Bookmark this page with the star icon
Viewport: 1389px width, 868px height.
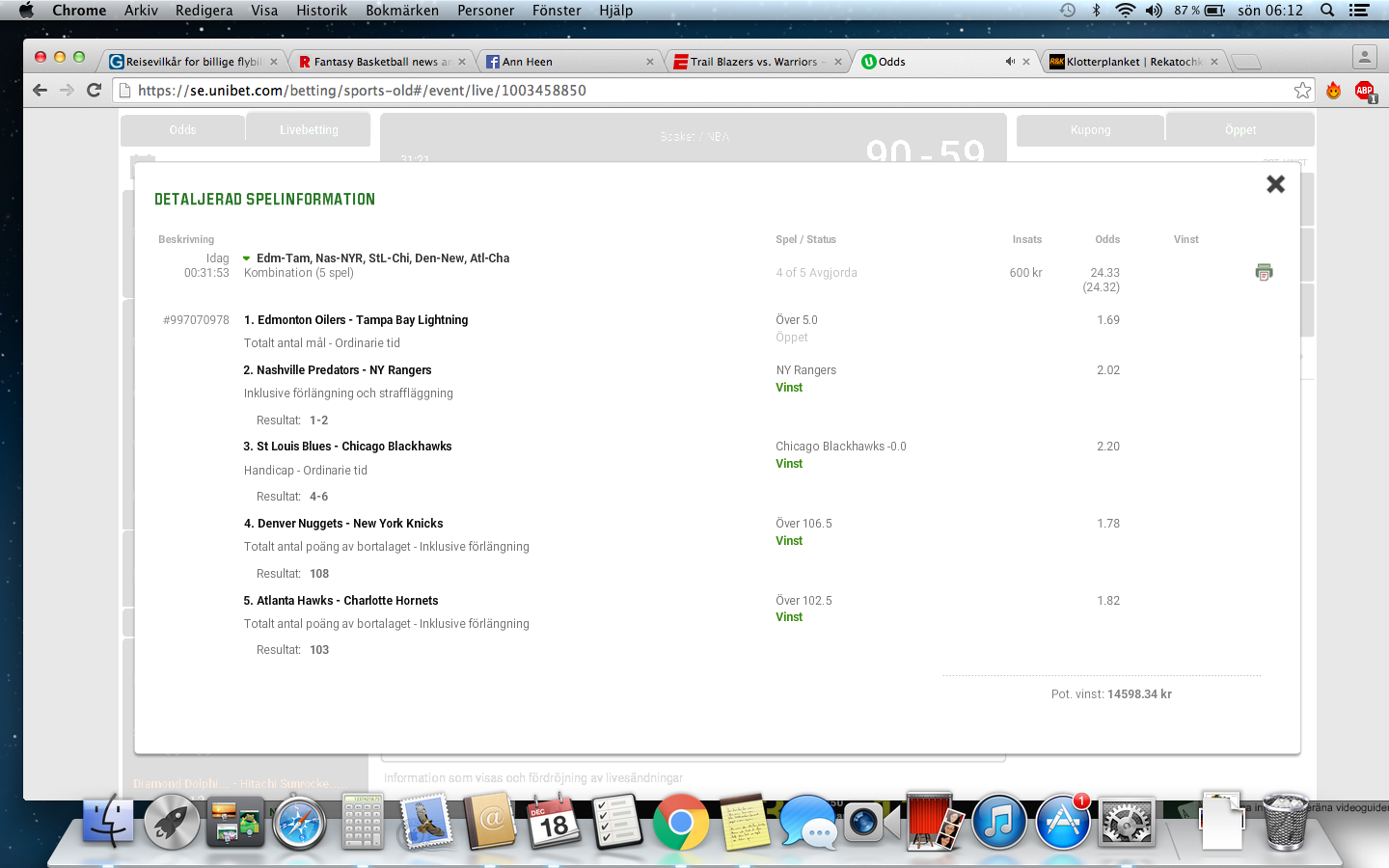1302,91
